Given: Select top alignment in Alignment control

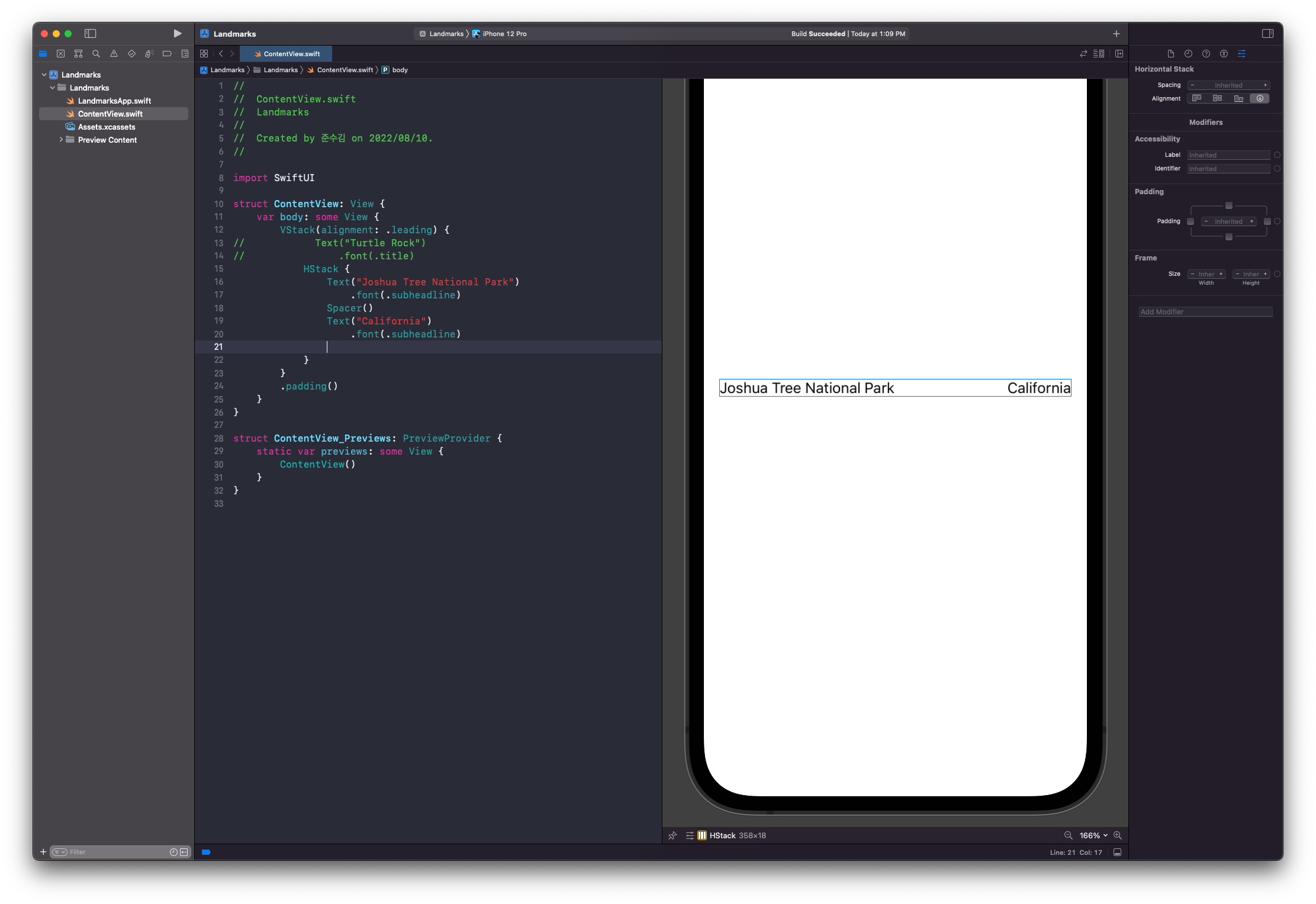Looking at the screenshot, I should [1197, 98].
